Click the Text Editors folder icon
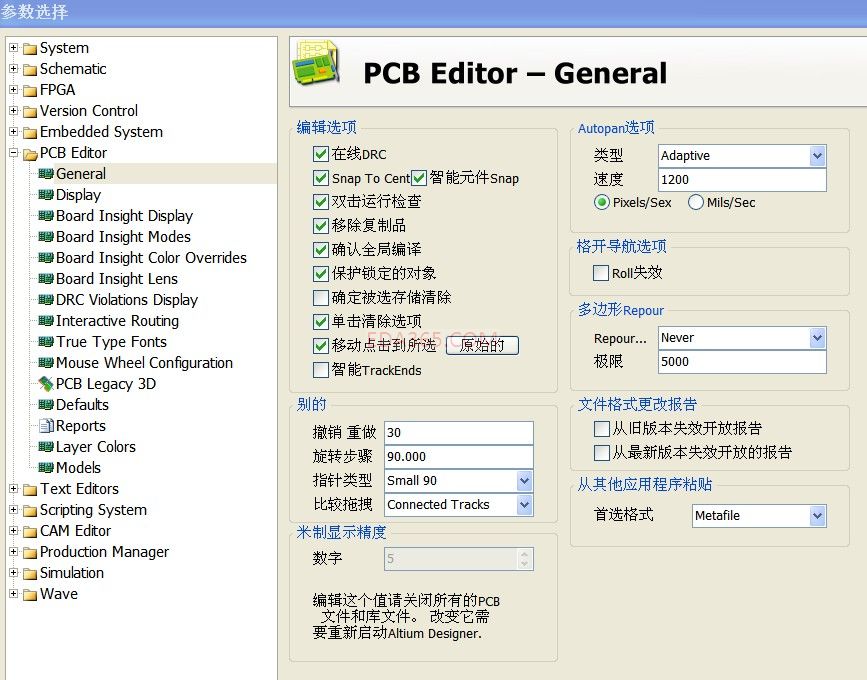 [30, 489]
